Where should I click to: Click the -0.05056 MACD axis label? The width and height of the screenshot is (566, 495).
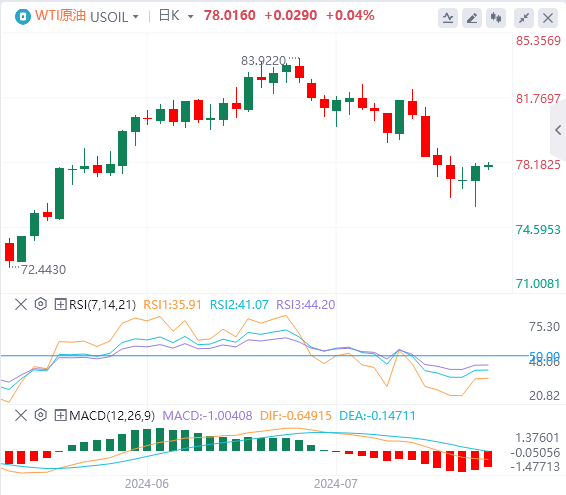point(535,452)
